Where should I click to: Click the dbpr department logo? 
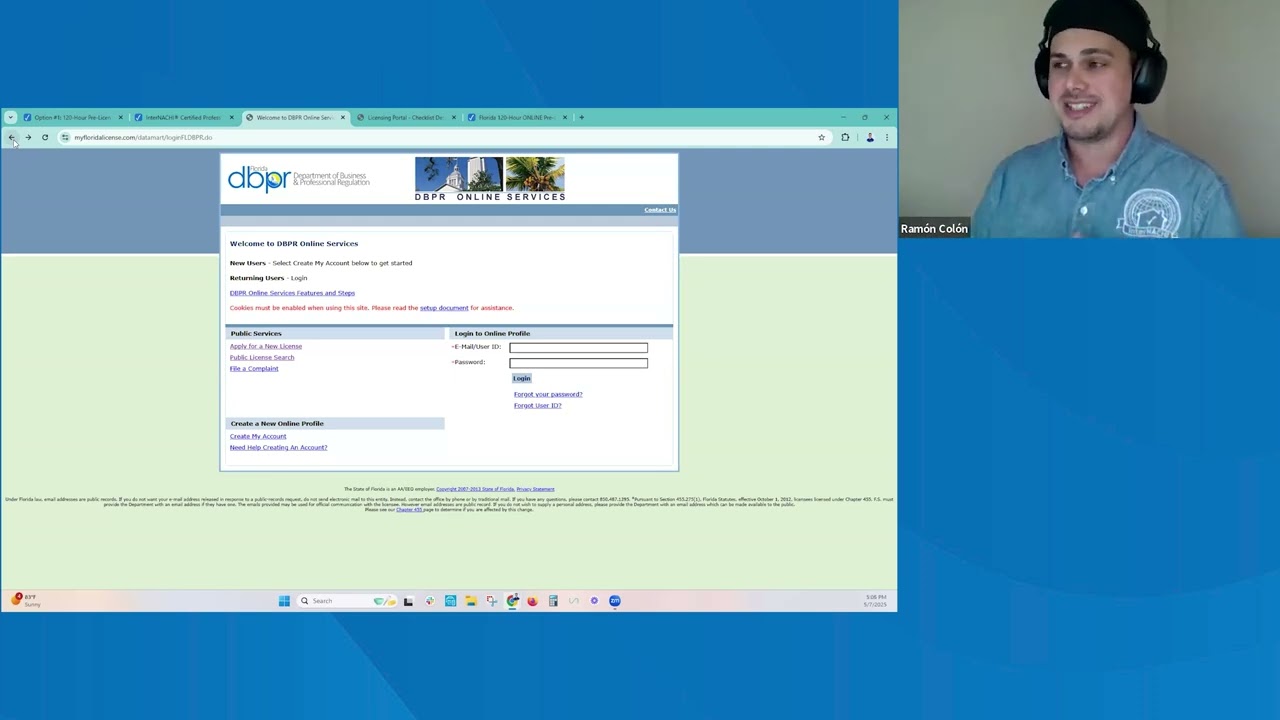tap(298, 179)
